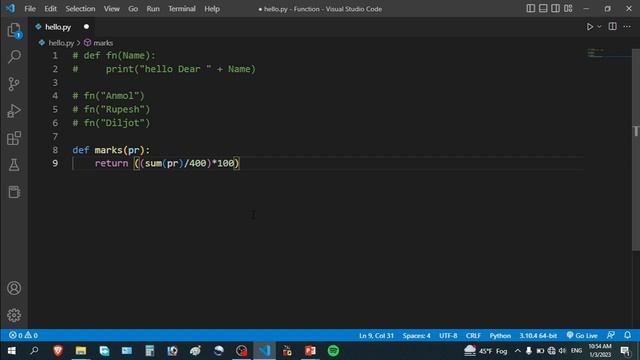The height and width of the screenshot is (360, 640).
Task: Open the View menu
Action: (x=111, y=9)
